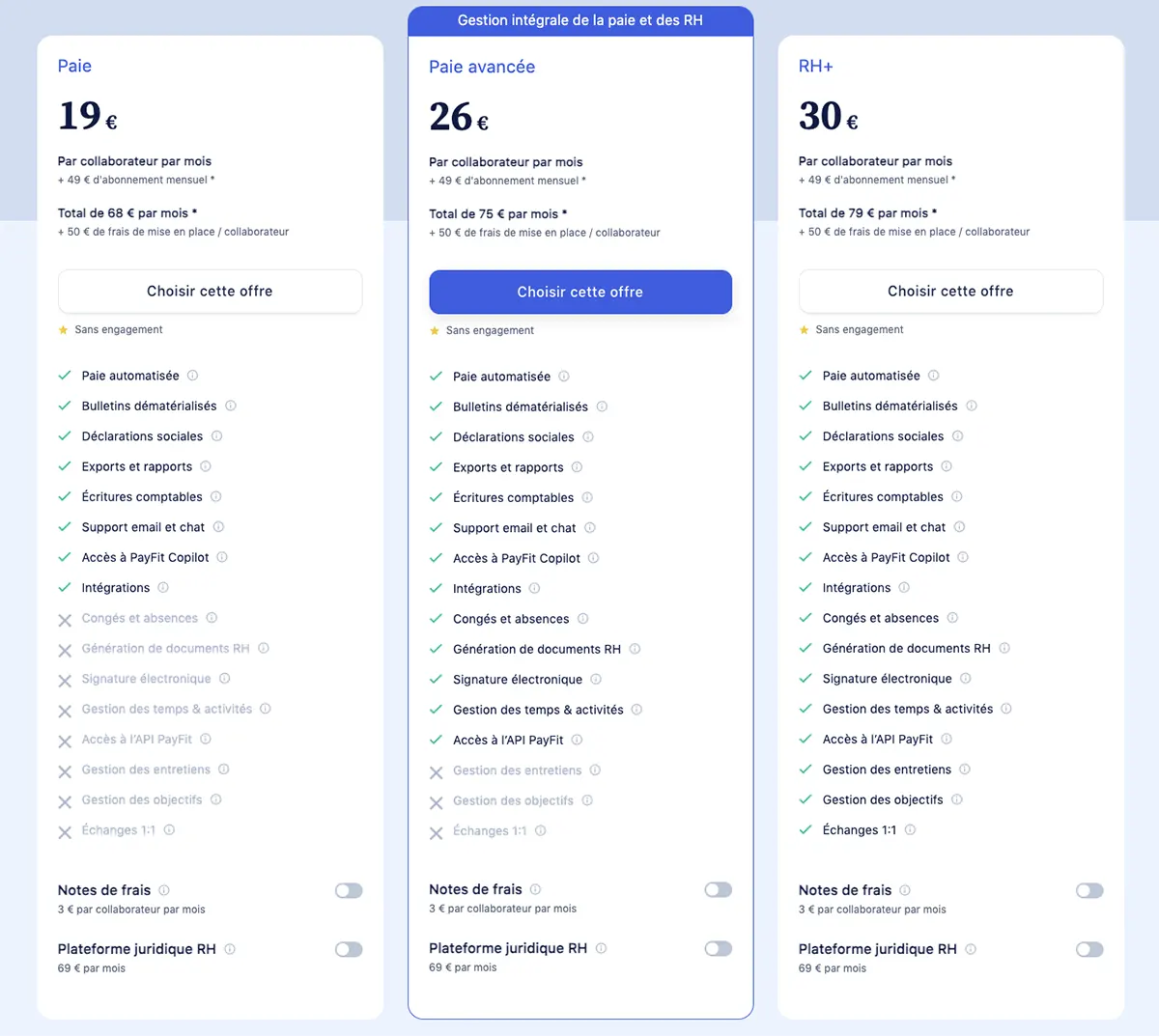
Task: Open info icon for Bulletins dématérialisés in Paie plan
Action: [x=230, y=406]
